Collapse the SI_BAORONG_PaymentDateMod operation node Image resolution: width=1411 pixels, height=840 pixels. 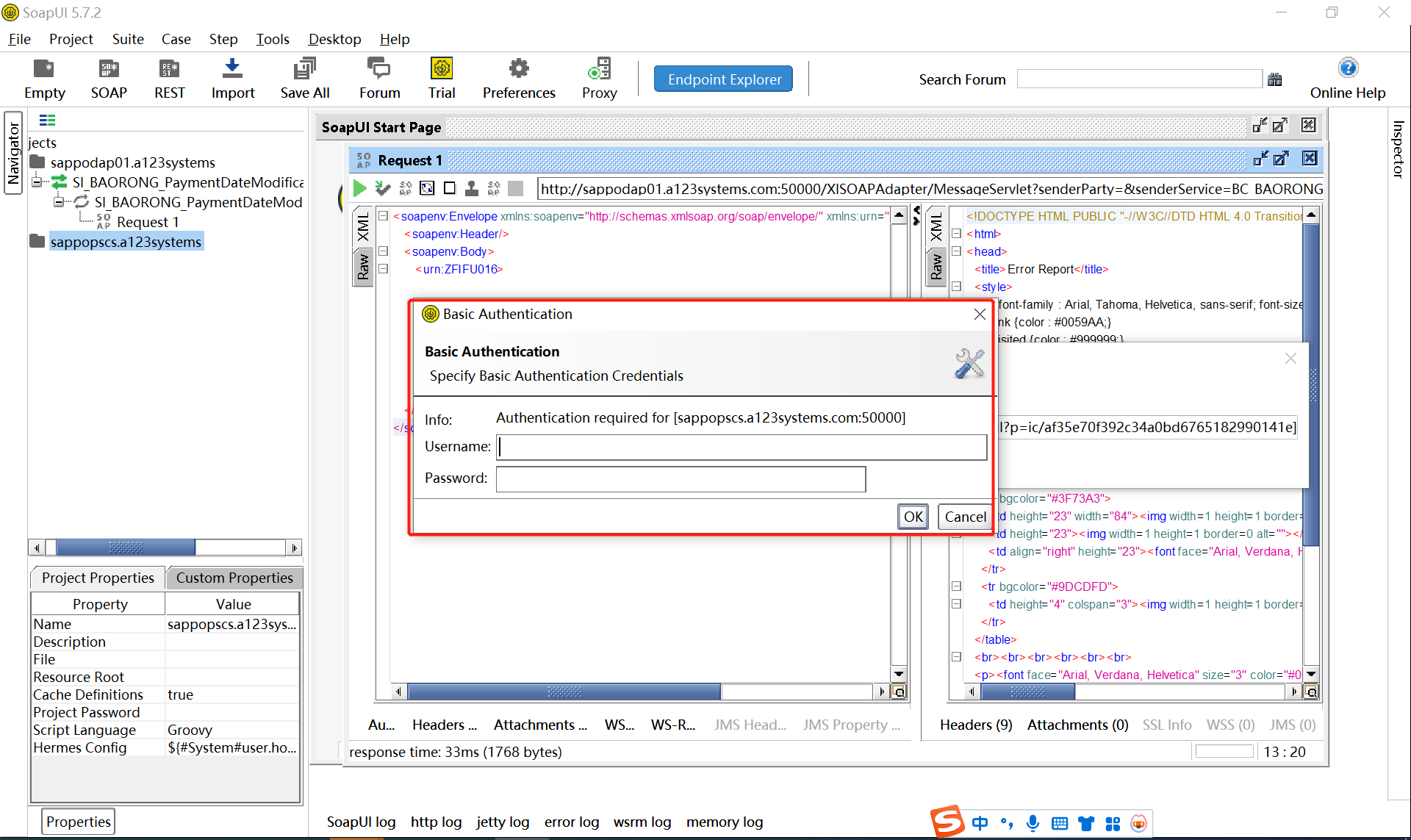[58, 201]
